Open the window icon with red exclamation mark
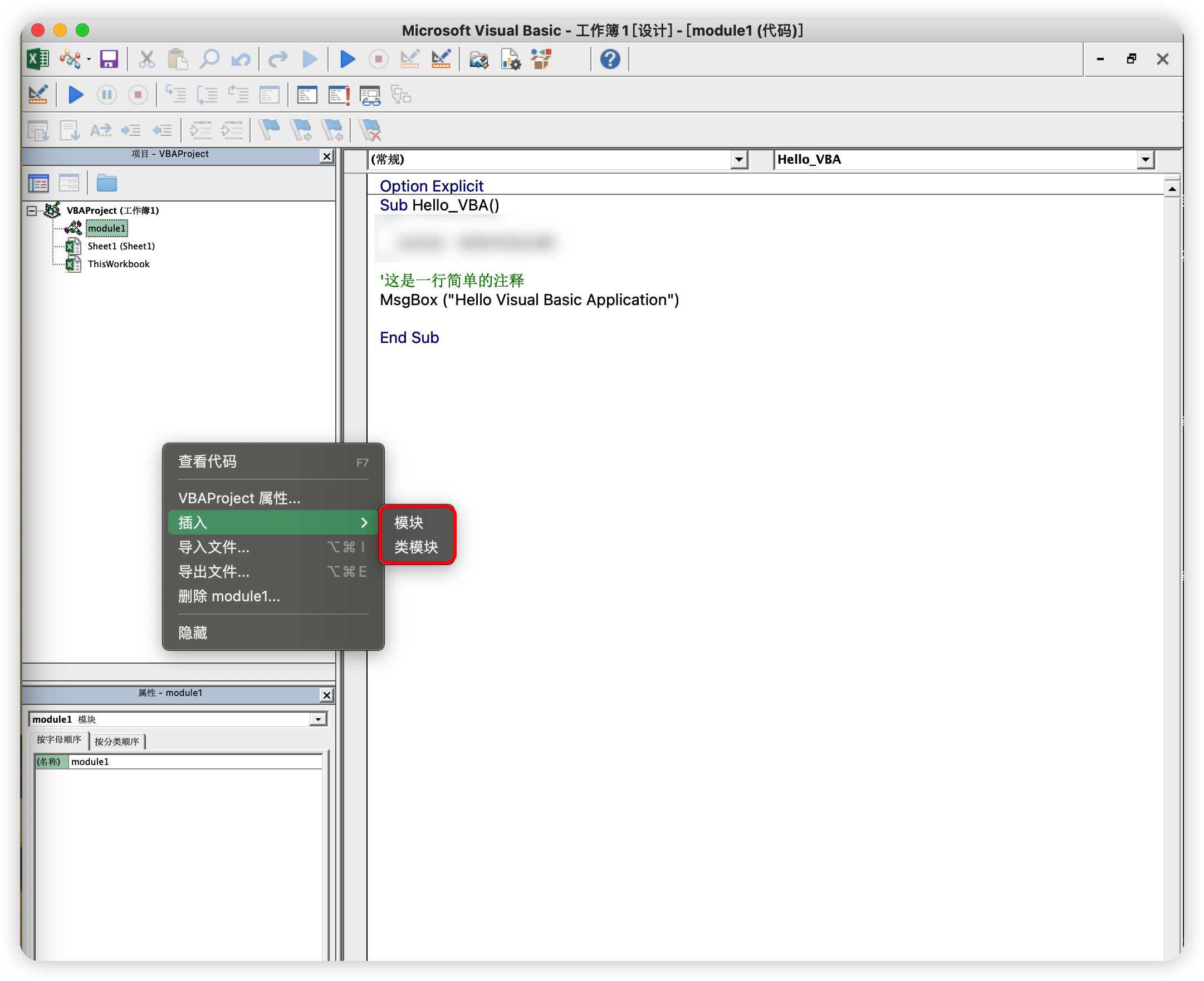Image resolution: width=1204 pixels, height=981 pixels. point(339,95)
